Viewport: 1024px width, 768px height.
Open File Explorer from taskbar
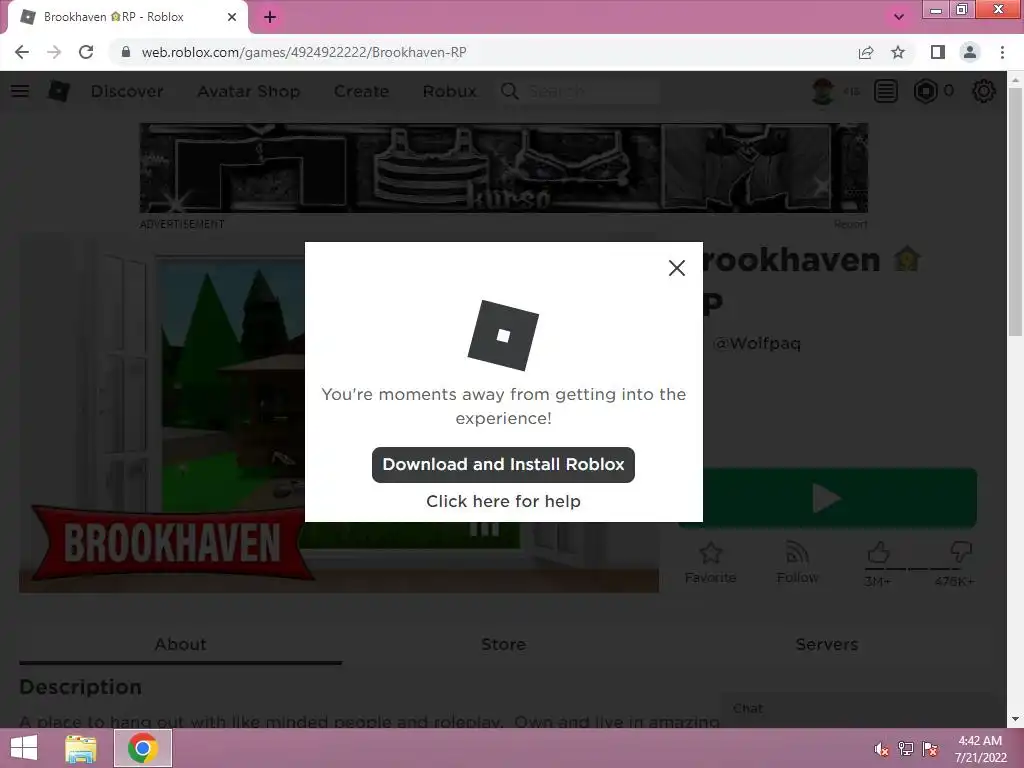pyautogui.click(x=80, y=748)
